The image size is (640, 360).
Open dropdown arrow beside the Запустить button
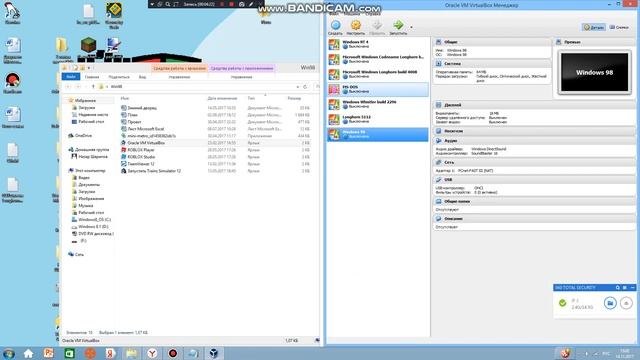click(x=411, y=27)
